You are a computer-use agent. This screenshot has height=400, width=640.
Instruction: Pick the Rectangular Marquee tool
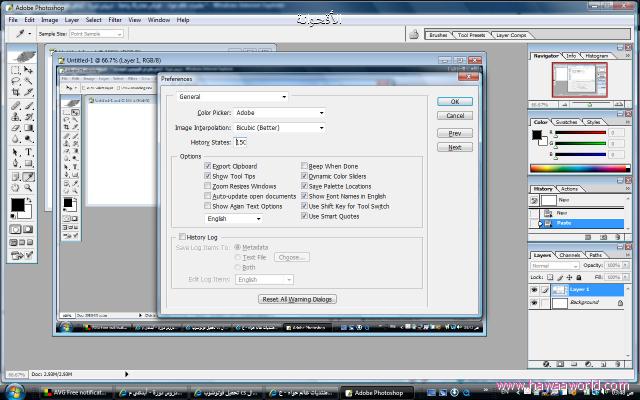click(16, 70)
